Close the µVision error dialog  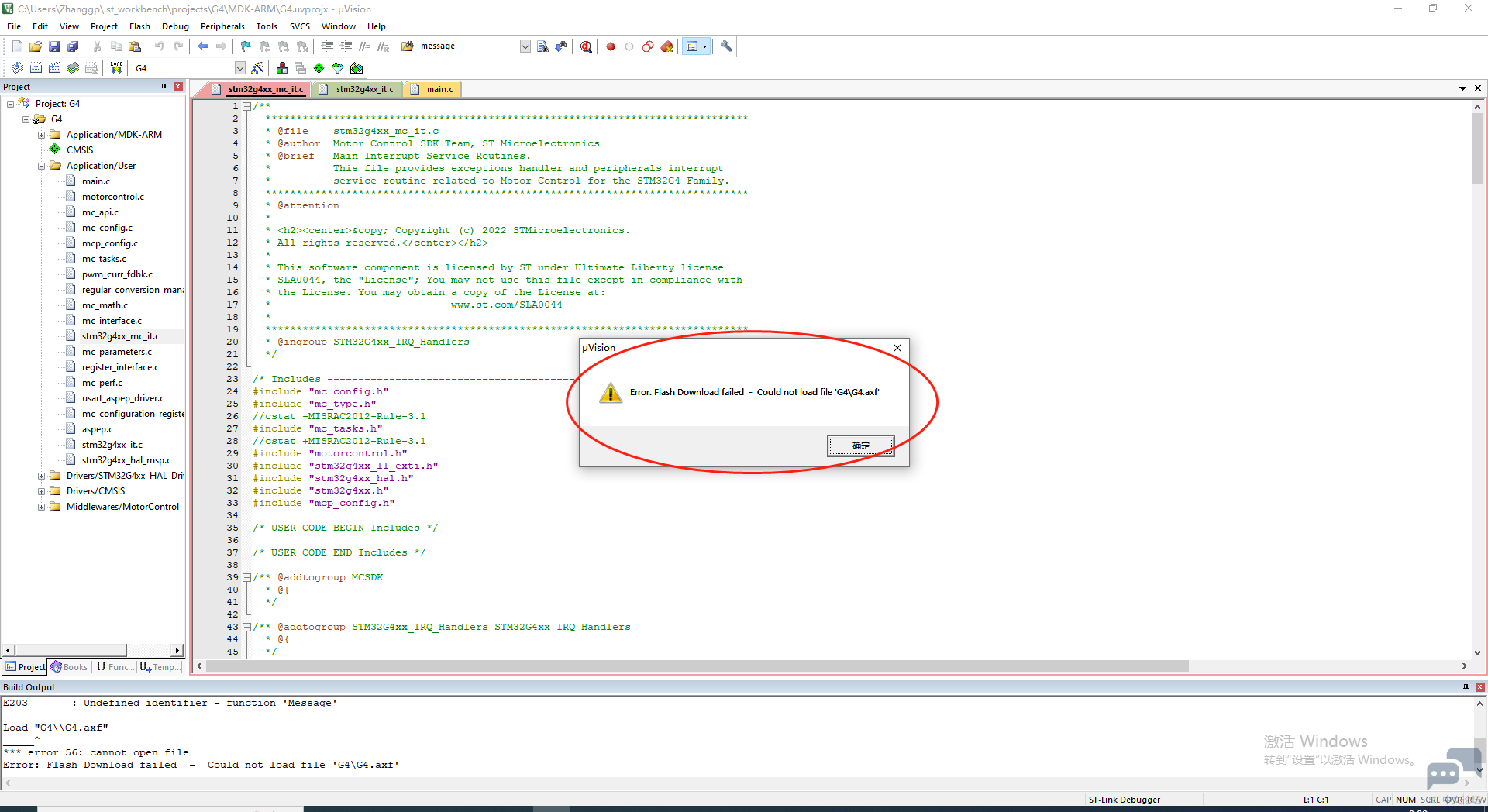coord(897,348)
